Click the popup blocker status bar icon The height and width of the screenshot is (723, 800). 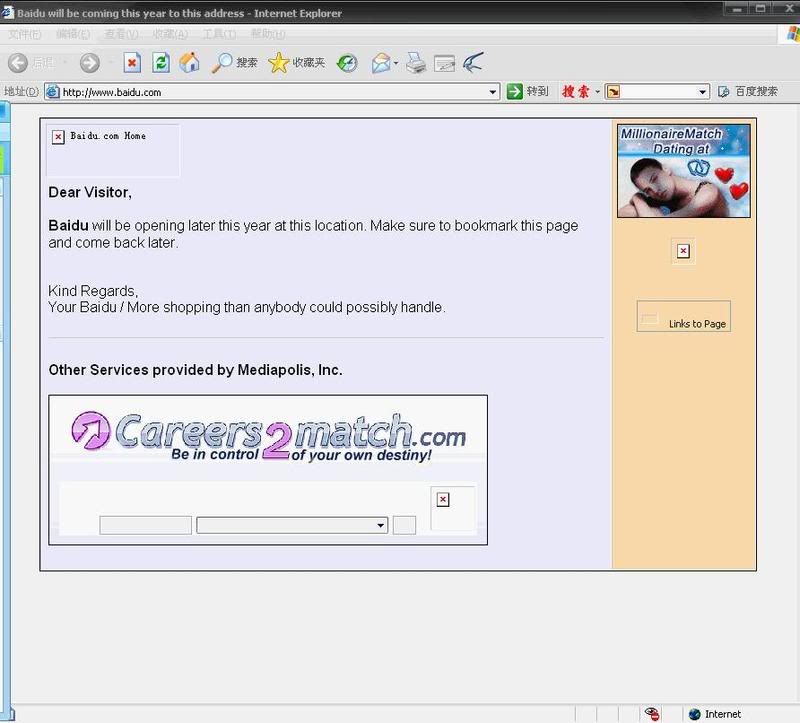[x=652, y=714]
